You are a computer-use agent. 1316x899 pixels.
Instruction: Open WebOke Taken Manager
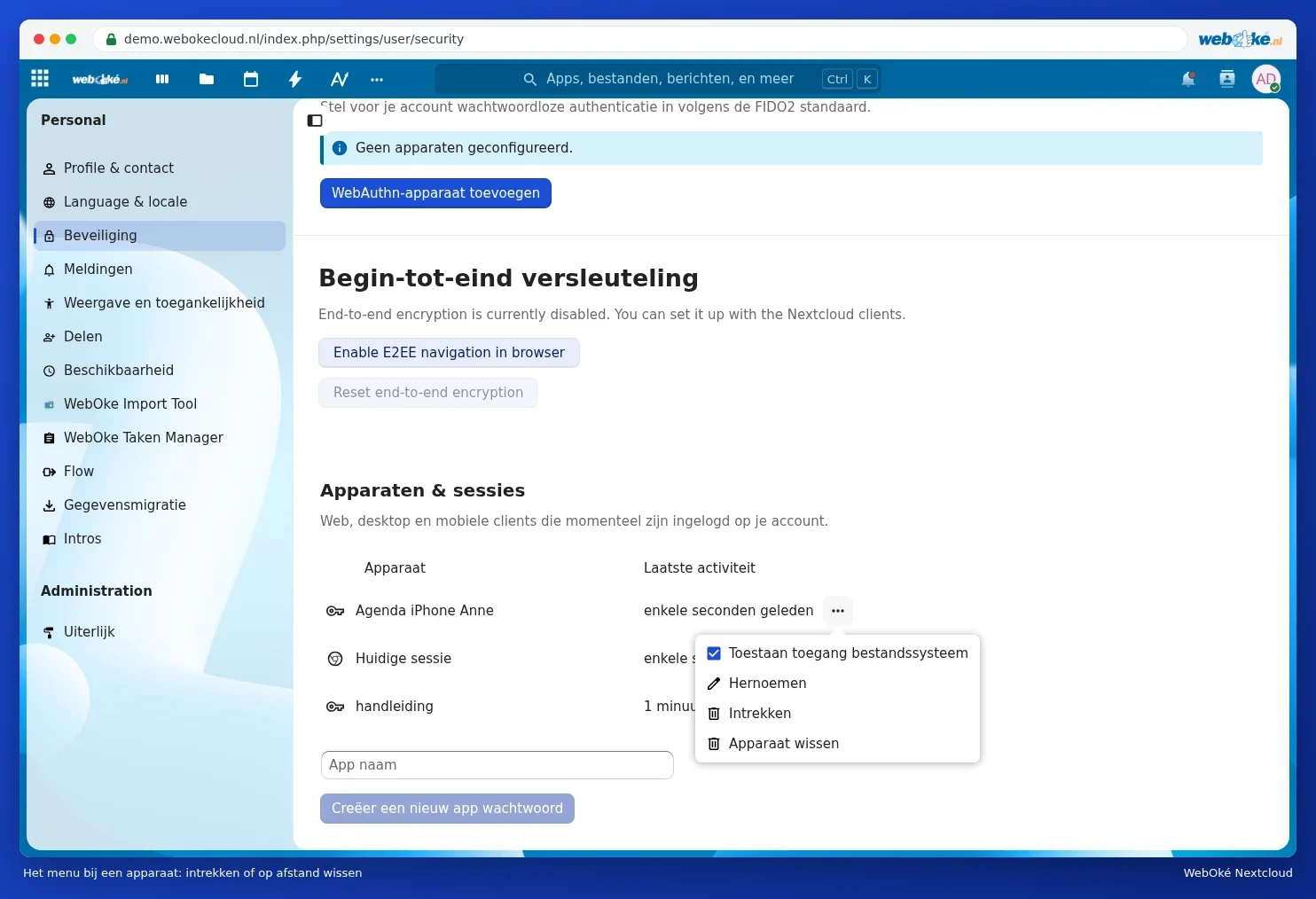[x=160, y=438]
